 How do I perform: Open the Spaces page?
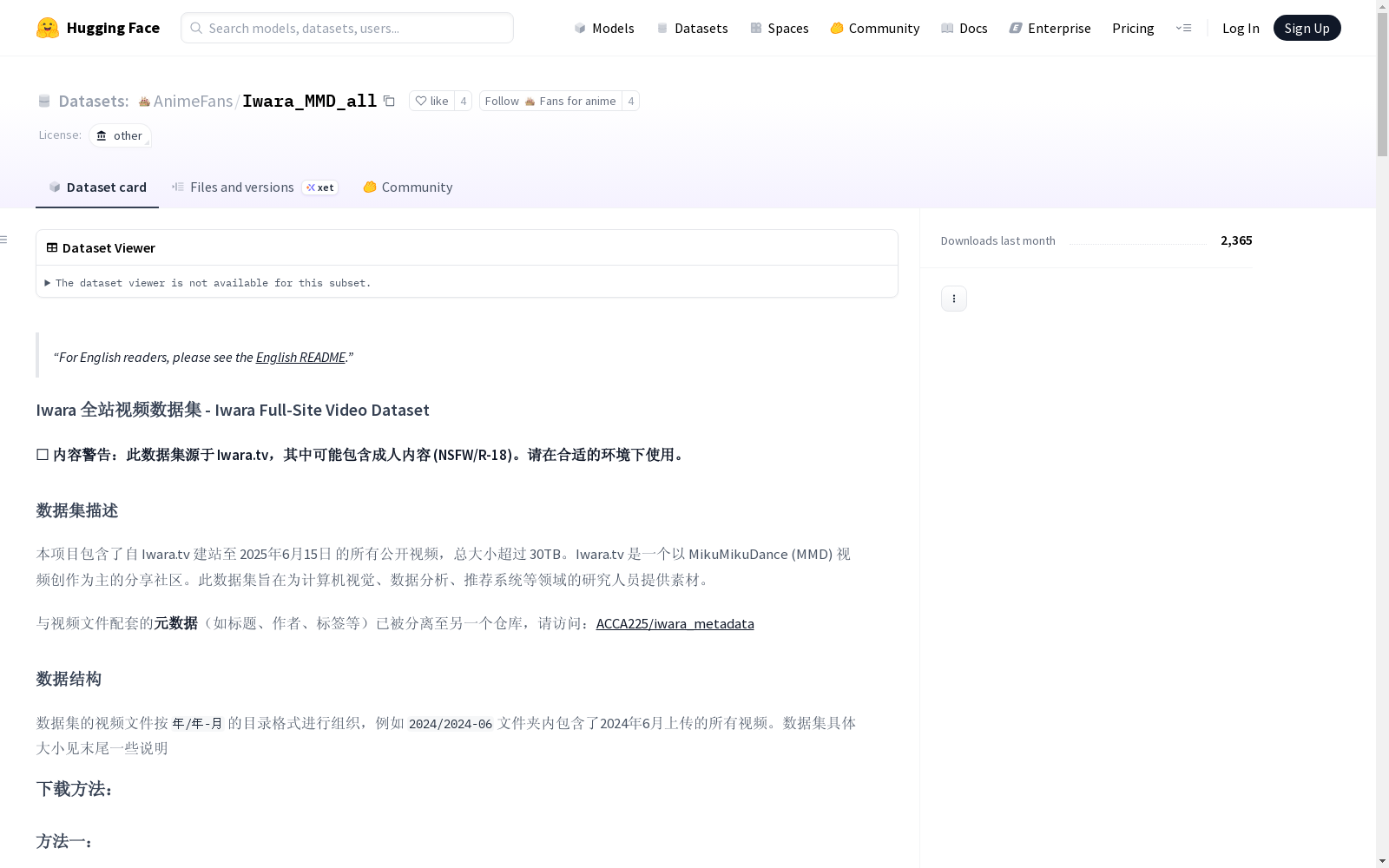780,28
